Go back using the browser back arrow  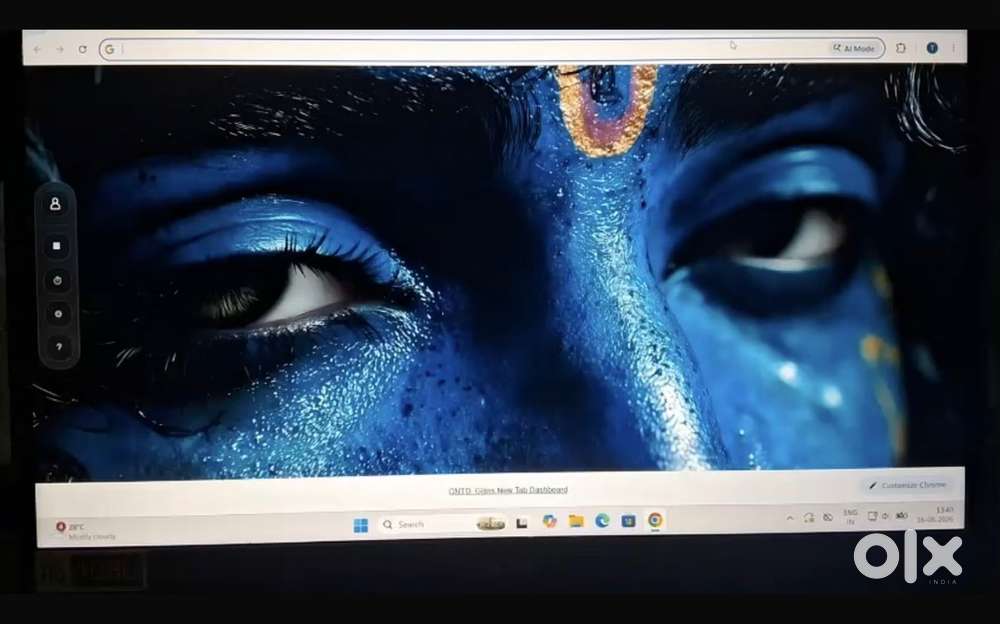point(37,49)
